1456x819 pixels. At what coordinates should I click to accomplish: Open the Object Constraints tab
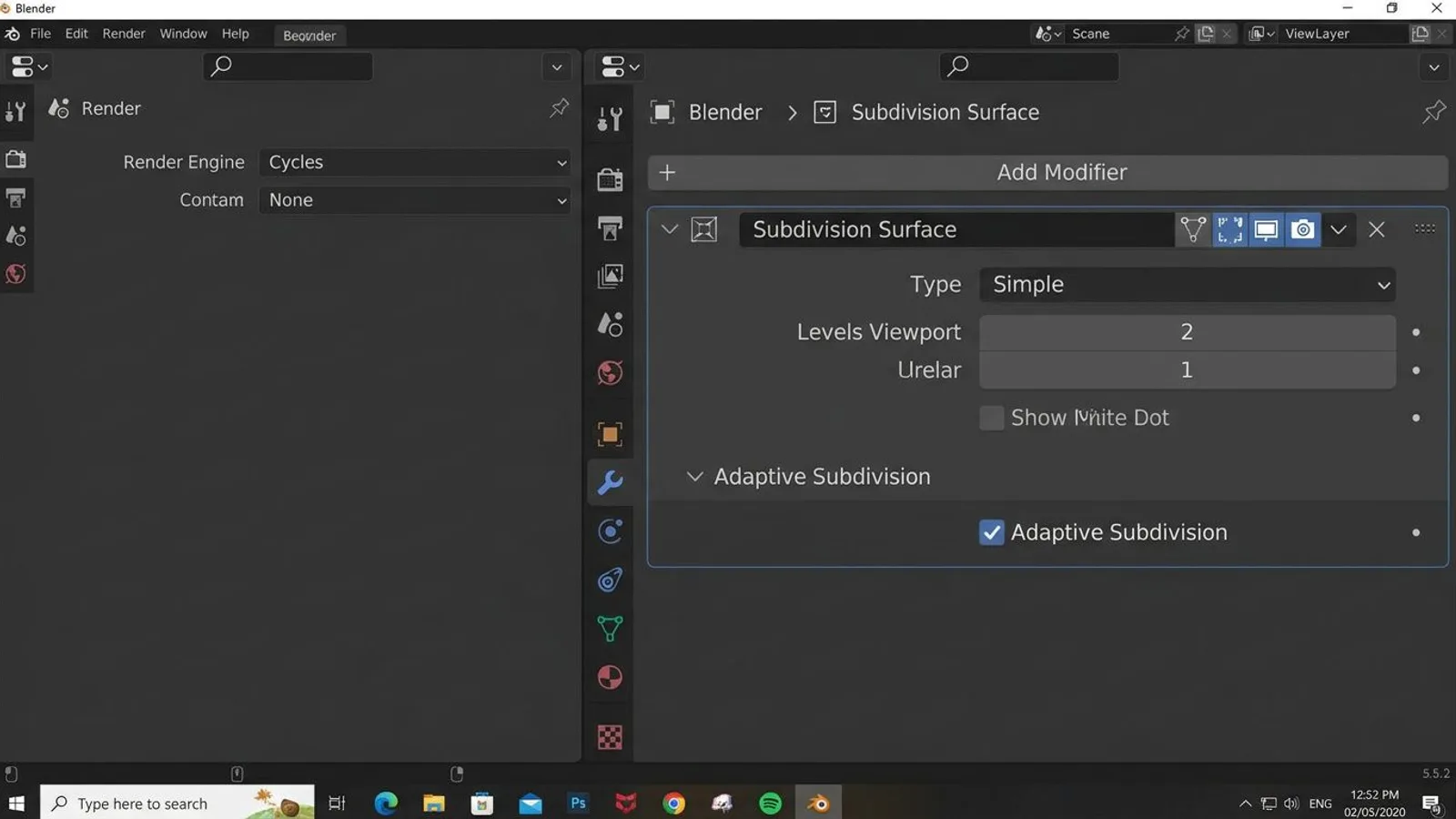pos(610,580)
